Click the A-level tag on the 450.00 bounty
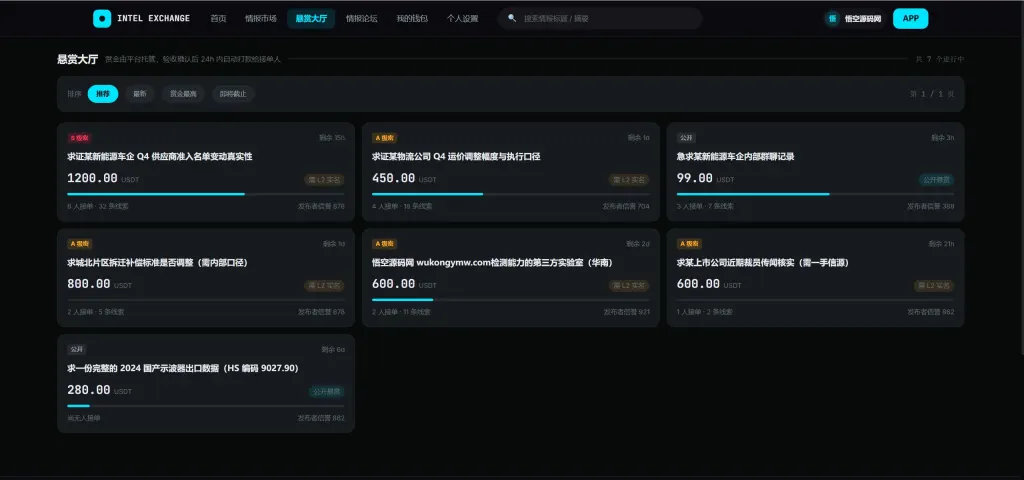 [385, 138]
